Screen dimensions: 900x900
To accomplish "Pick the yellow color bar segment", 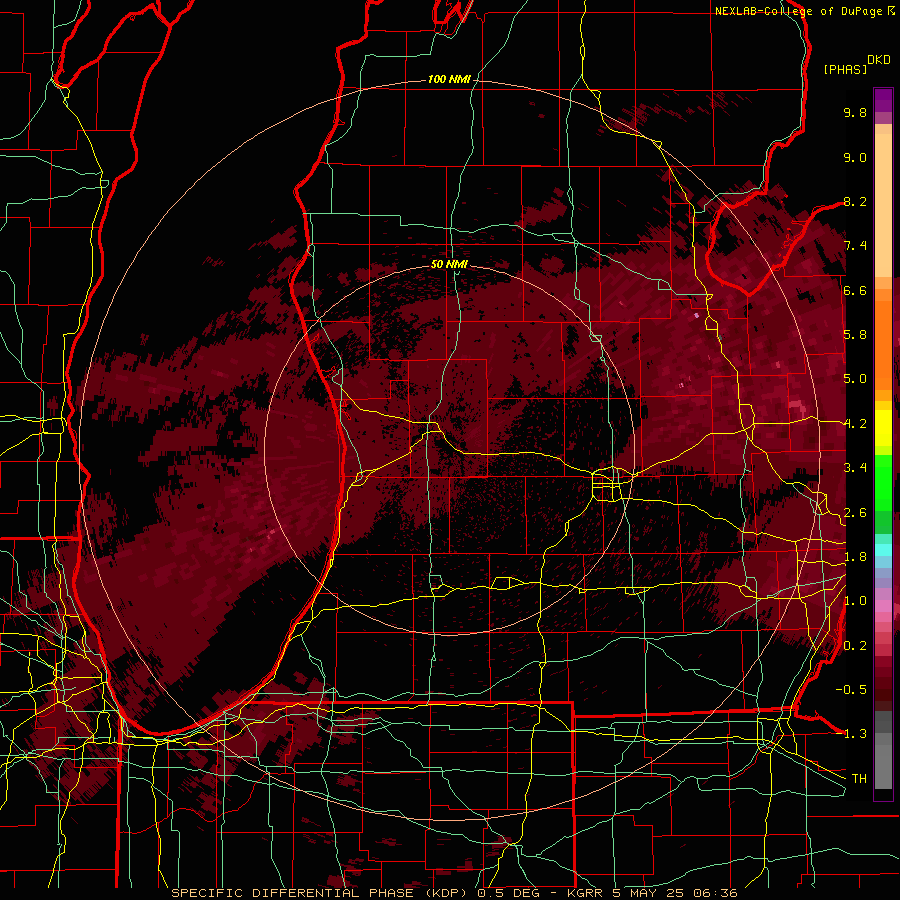I will point(883,428).
